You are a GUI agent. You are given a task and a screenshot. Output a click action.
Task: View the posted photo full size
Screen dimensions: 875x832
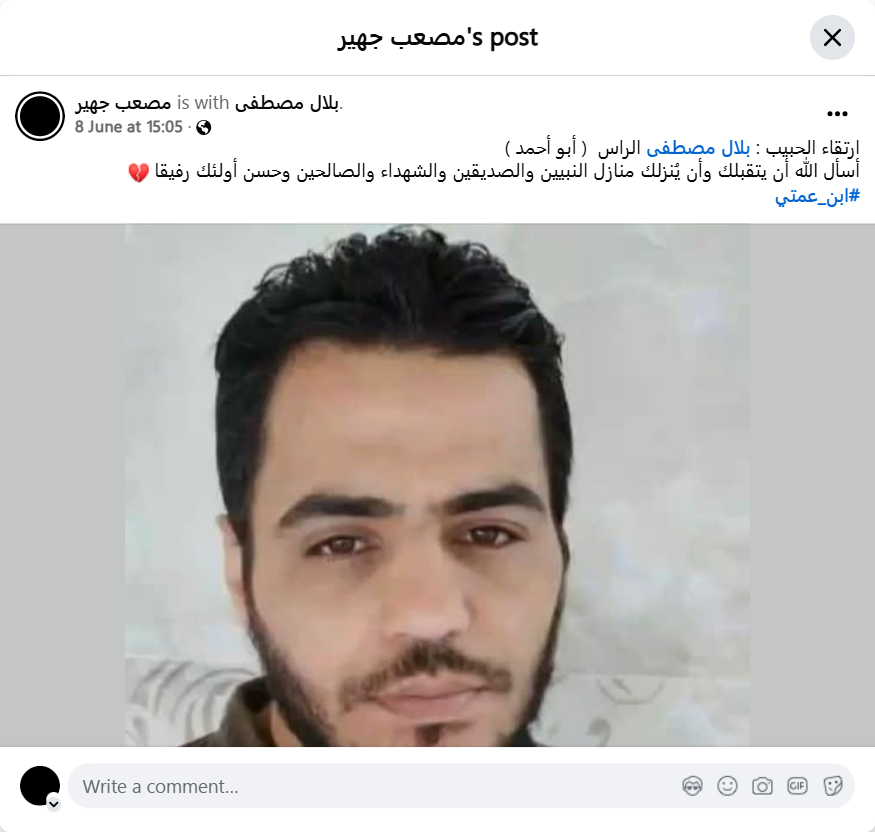click(438, 485)
